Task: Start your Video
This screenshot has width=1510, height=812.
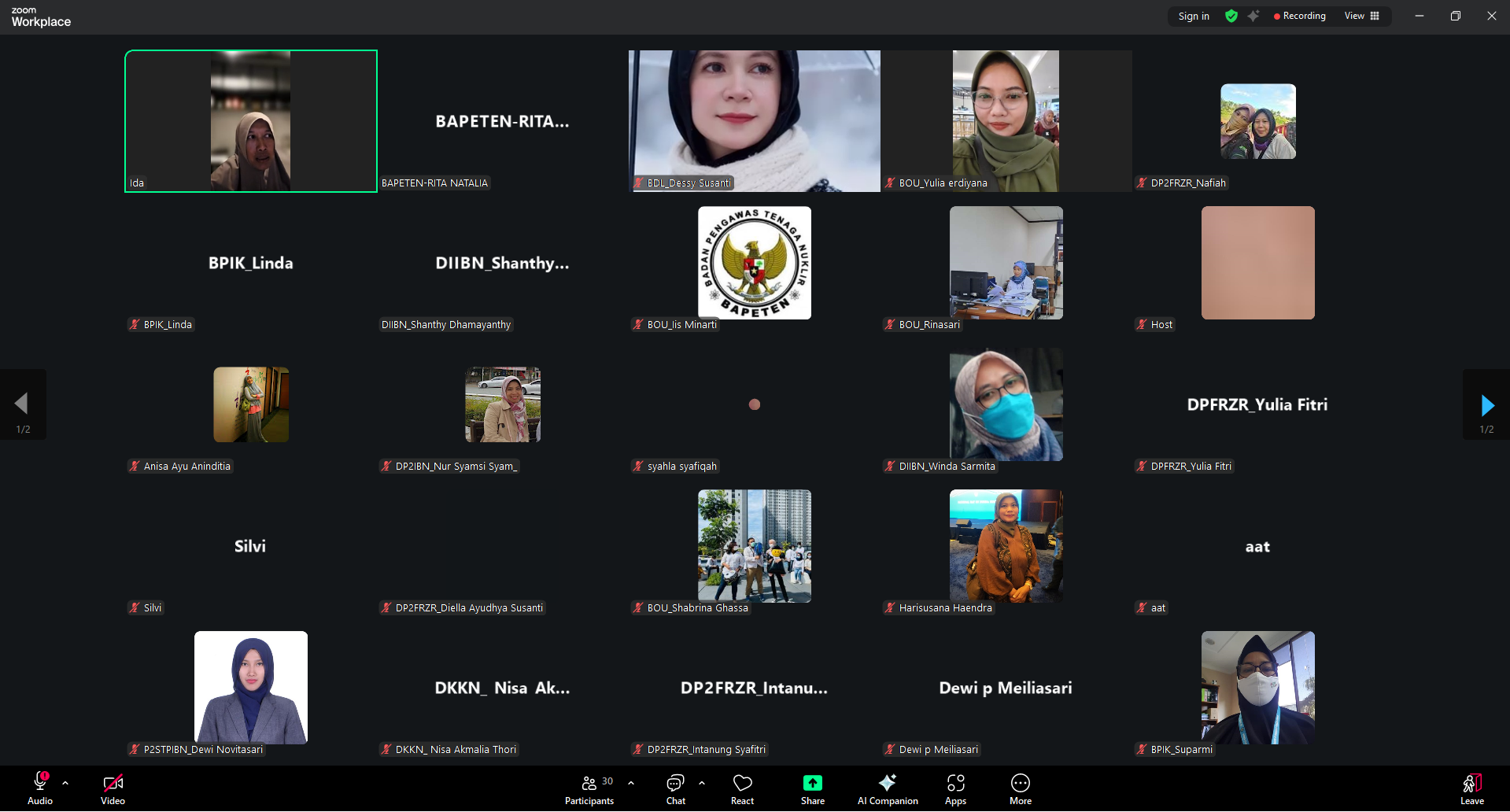Action: [x=113, y=788]
